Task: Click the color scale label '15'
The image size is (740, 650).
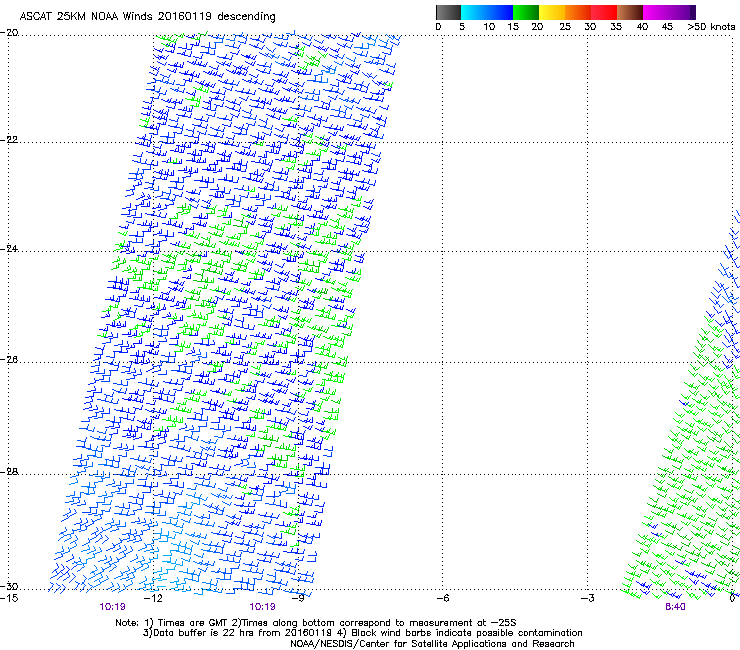Action: [513, 27]
